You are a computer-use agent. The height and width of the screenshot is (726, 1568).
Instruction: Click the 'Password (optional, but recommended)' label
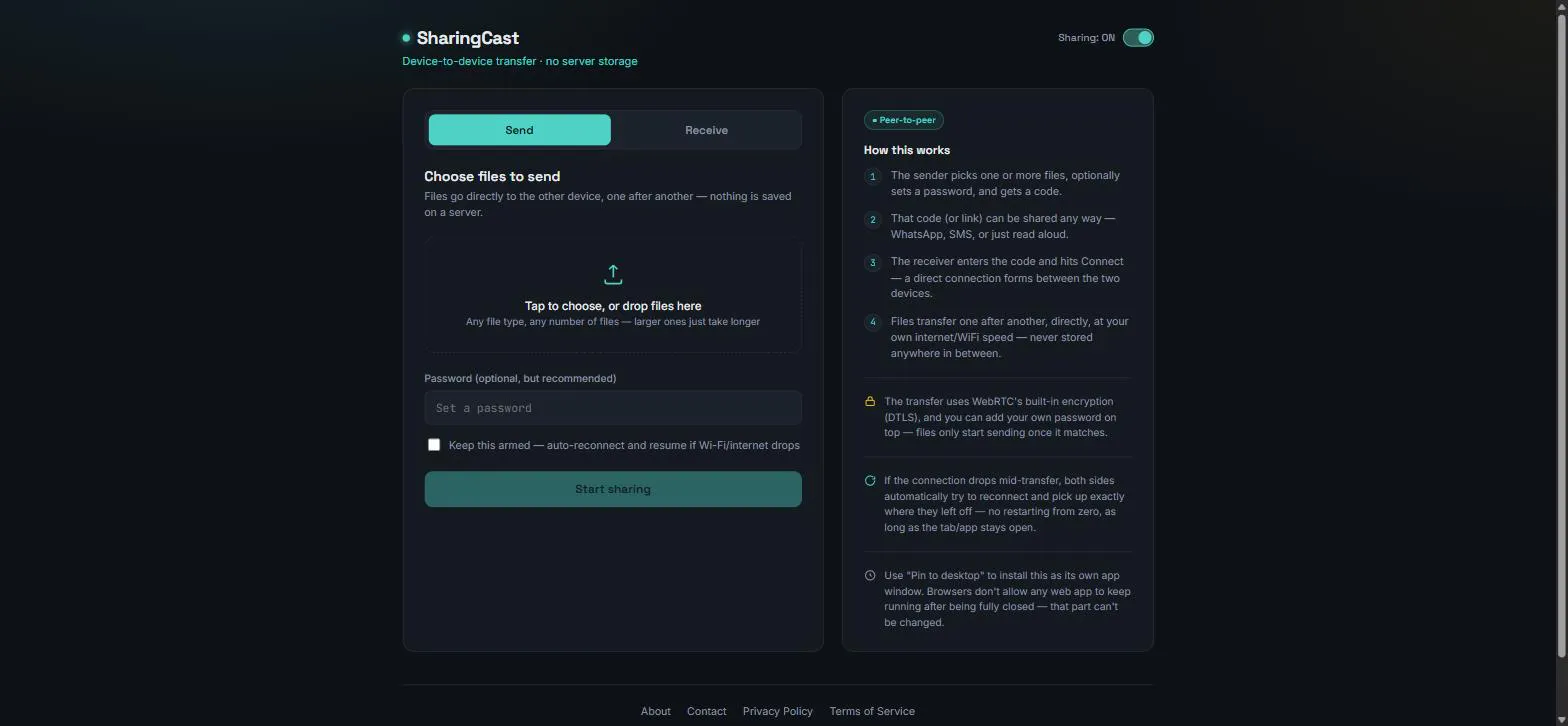coord(520,378)
